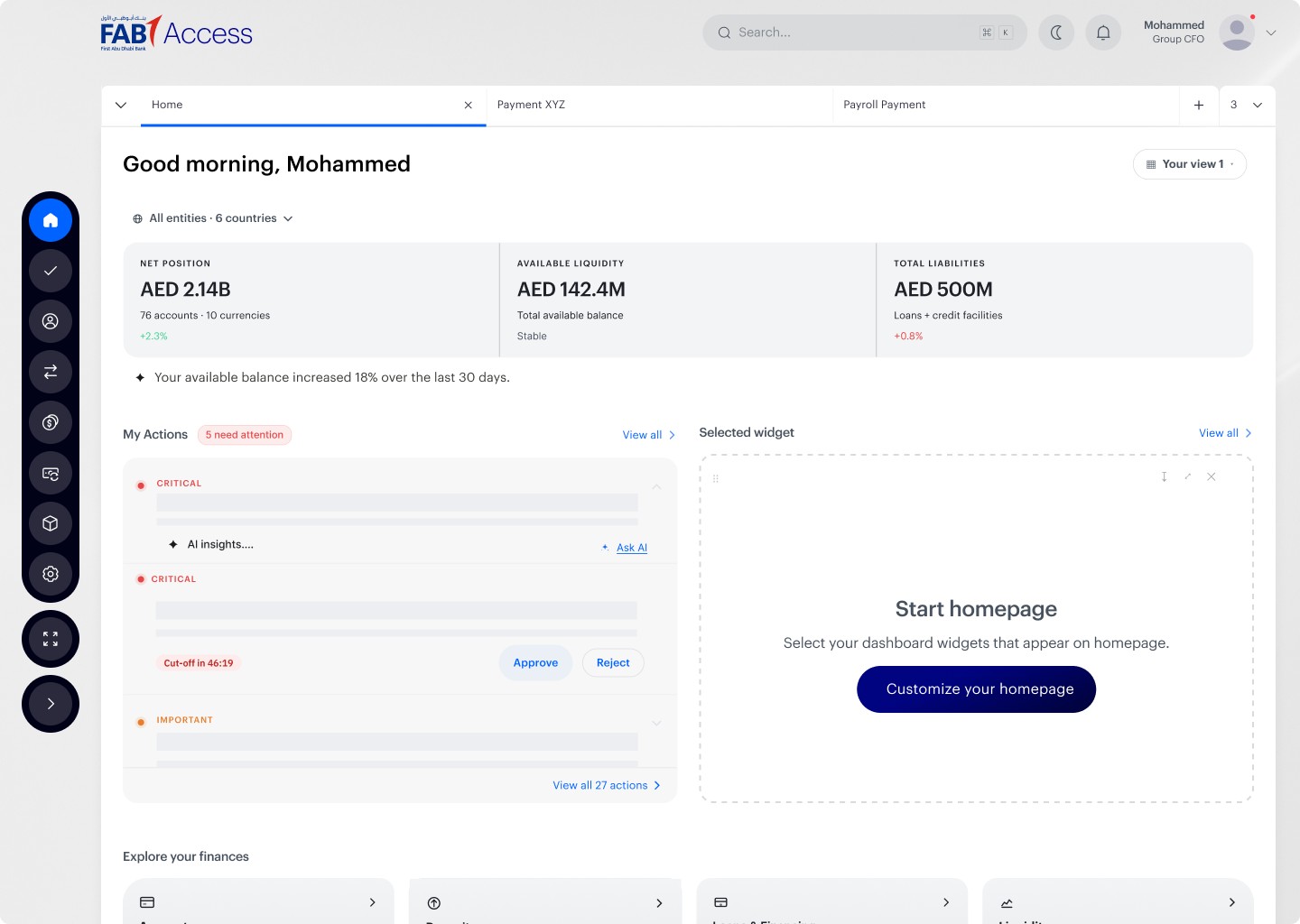
Task: Open the Home icon in sidebar
Action: pos(51,220)
